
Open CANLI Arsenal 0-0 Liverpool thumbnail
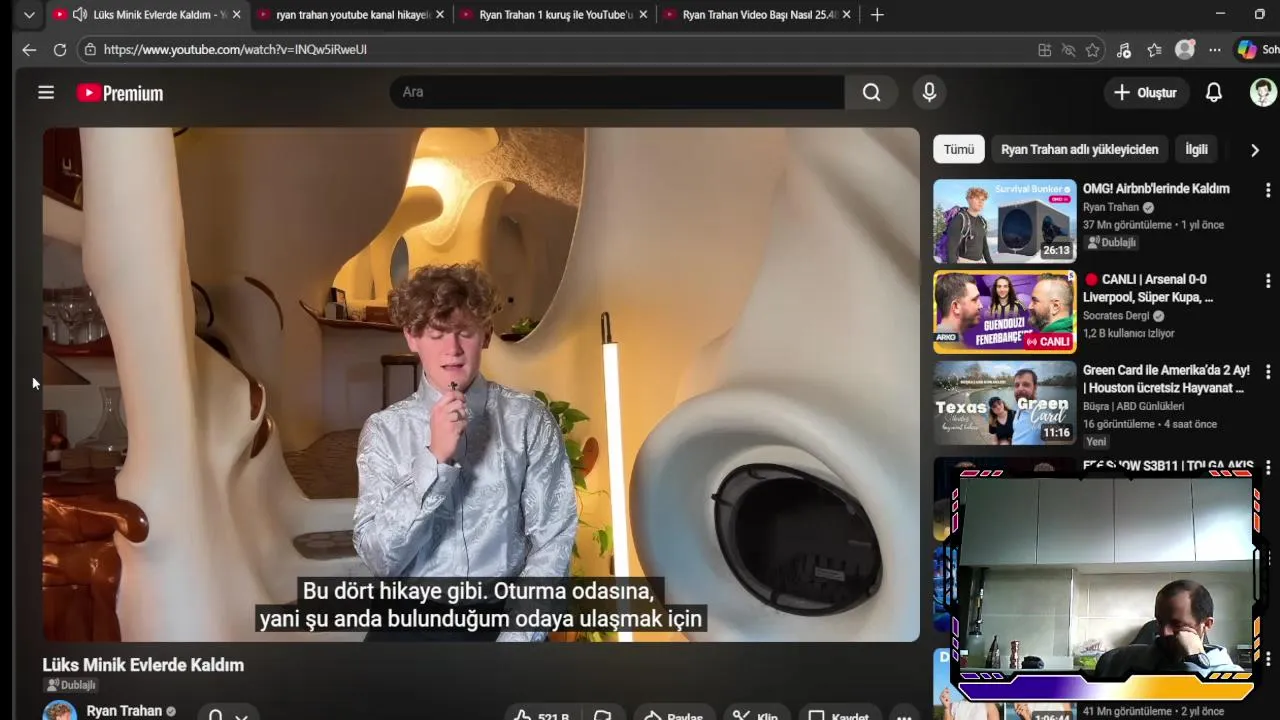[1005, 312]
